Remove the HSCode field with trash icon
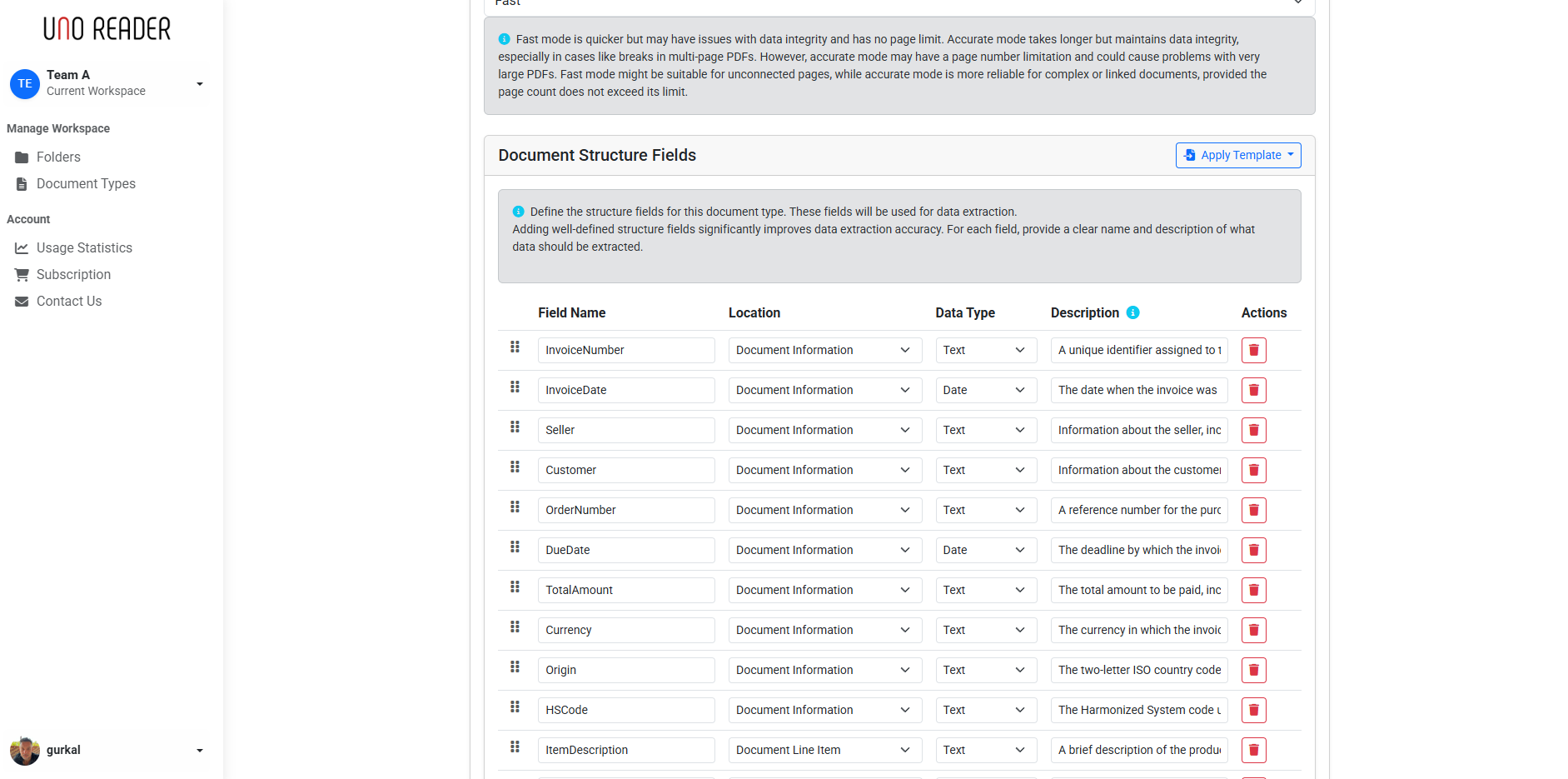Viewport: 1568px width, 779px height. tap(1253, 710)
